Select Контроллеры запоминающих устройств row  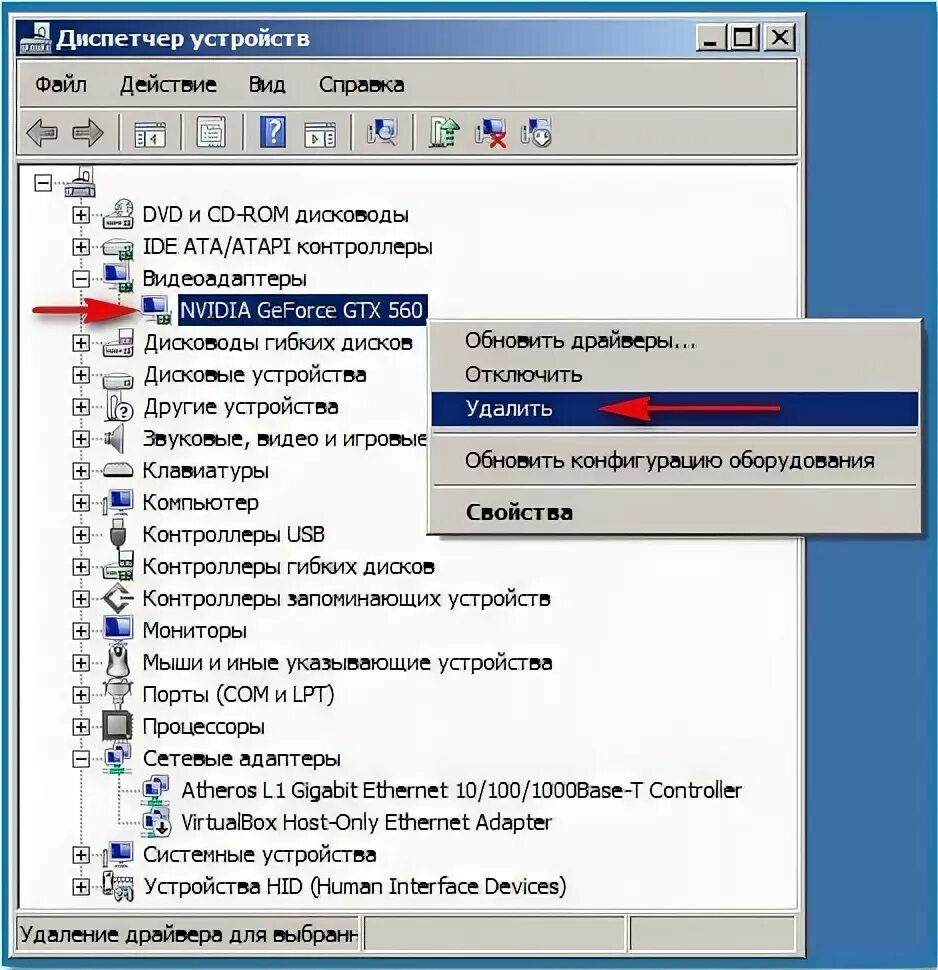pos(346,598)
